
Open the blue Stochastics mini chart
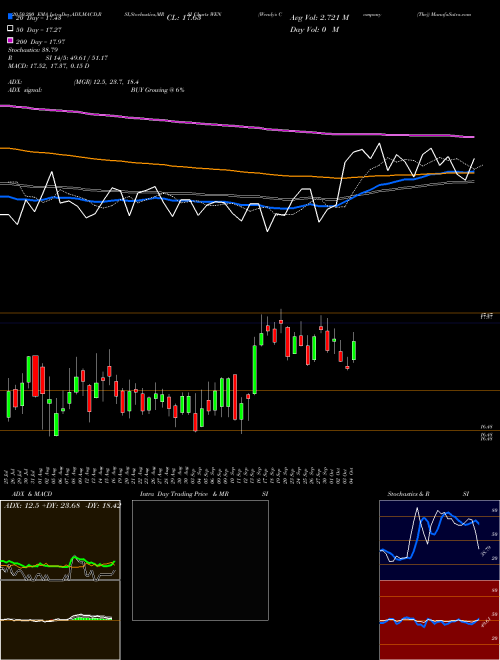click(439, 540)
